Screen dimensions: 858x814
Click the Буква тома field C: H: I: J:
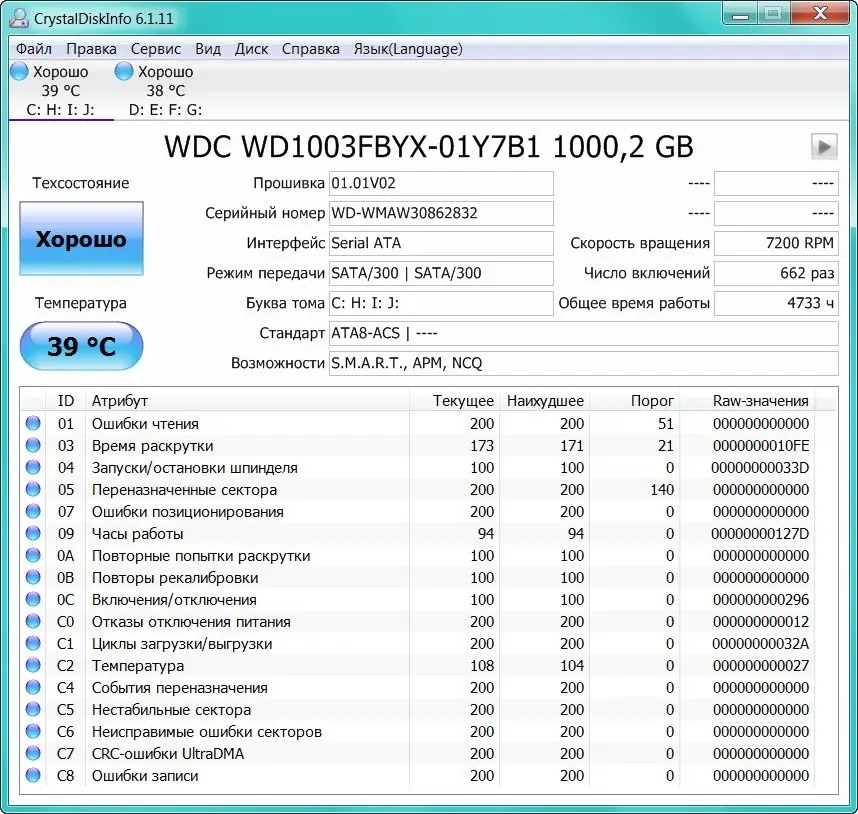pos(441,303)
